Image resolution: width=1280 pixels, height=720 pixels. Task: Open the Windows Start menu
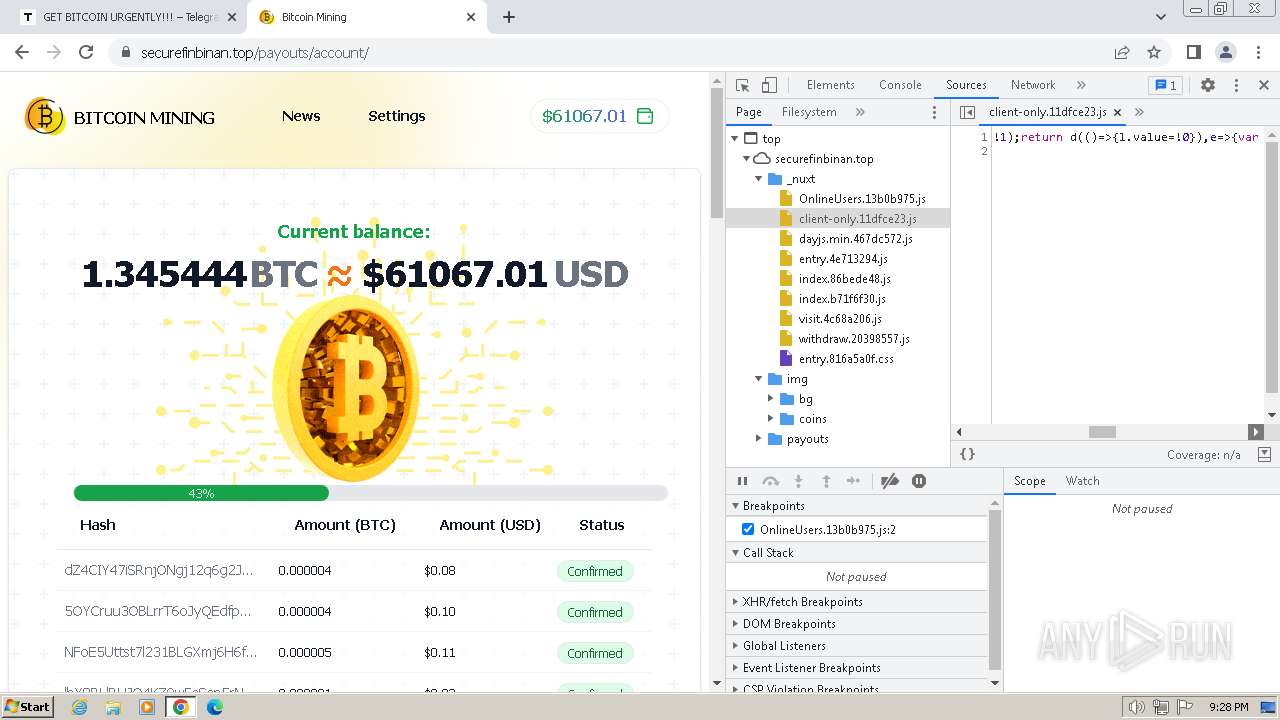point(28,706)
